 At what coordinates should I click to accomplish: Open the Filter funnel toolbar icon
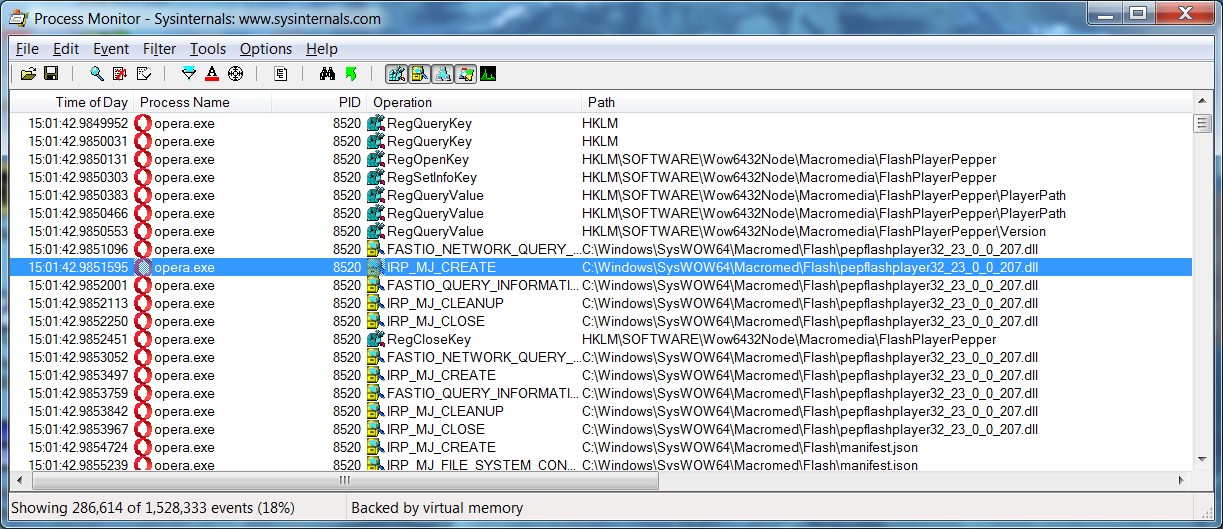189,74
